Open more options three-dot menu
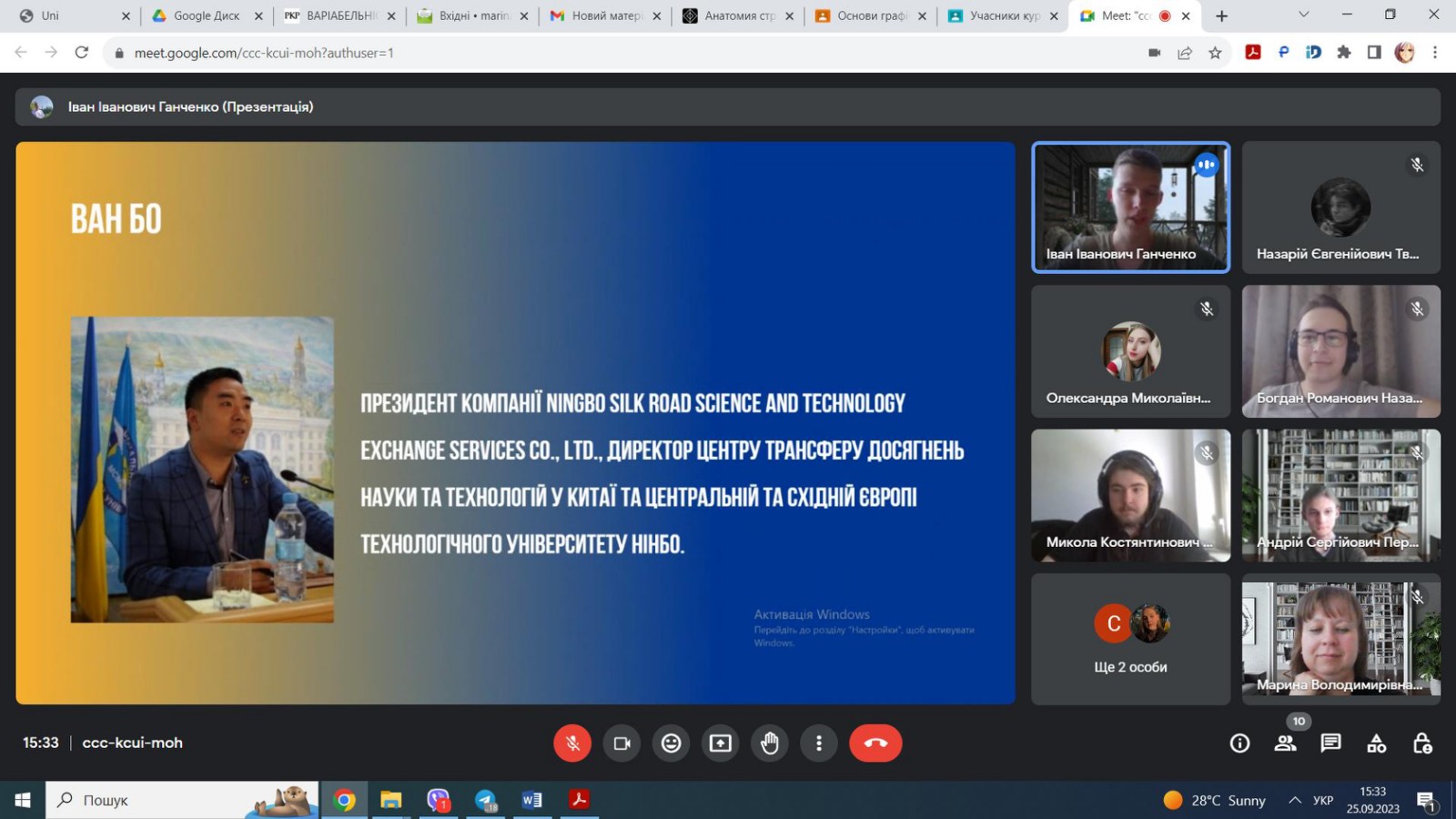Image resolution: width=1456 pixels, height=819 pixels. [819, 743]
